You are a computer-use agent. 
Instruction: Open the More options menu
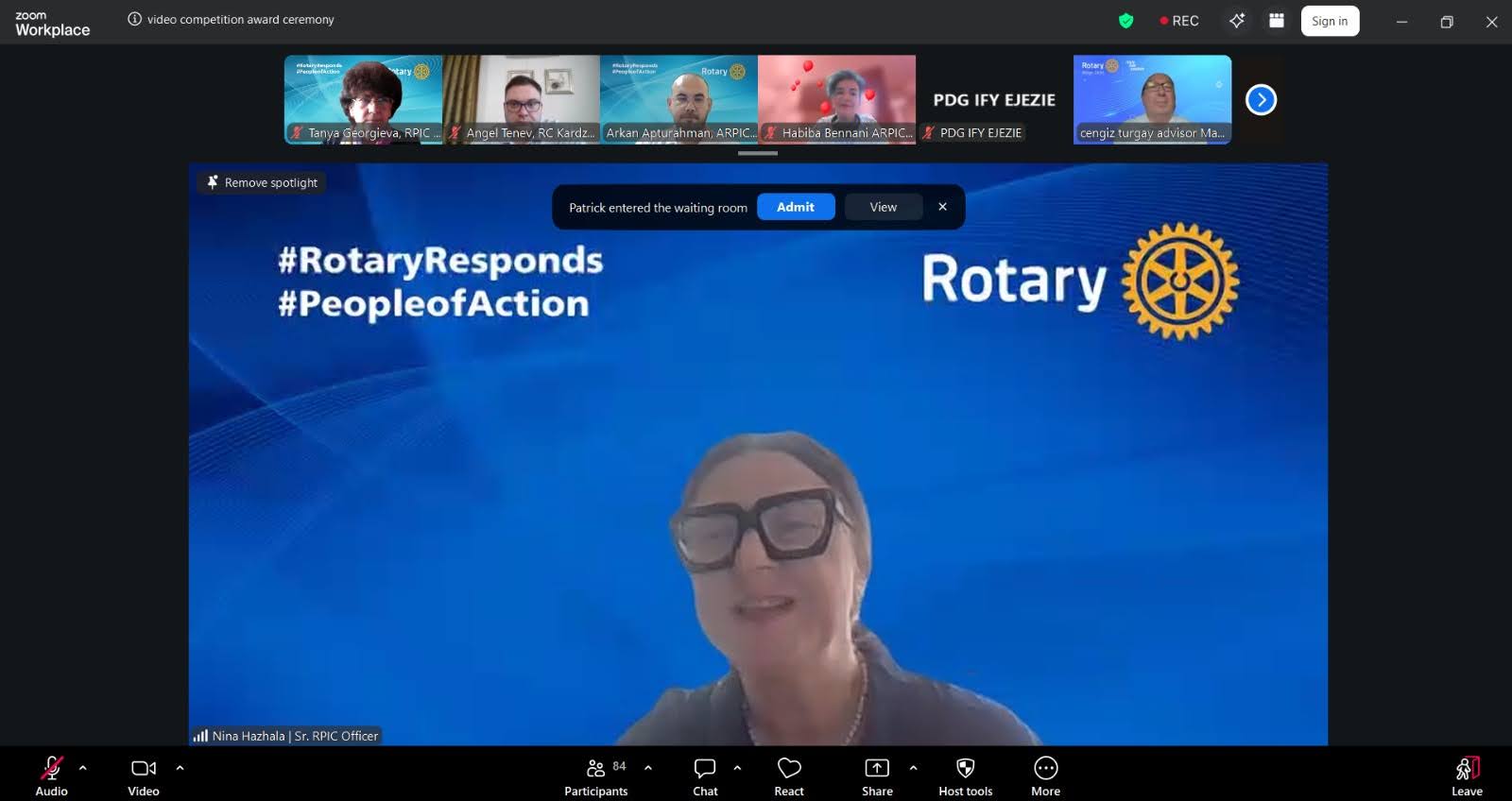point(1045,775)
